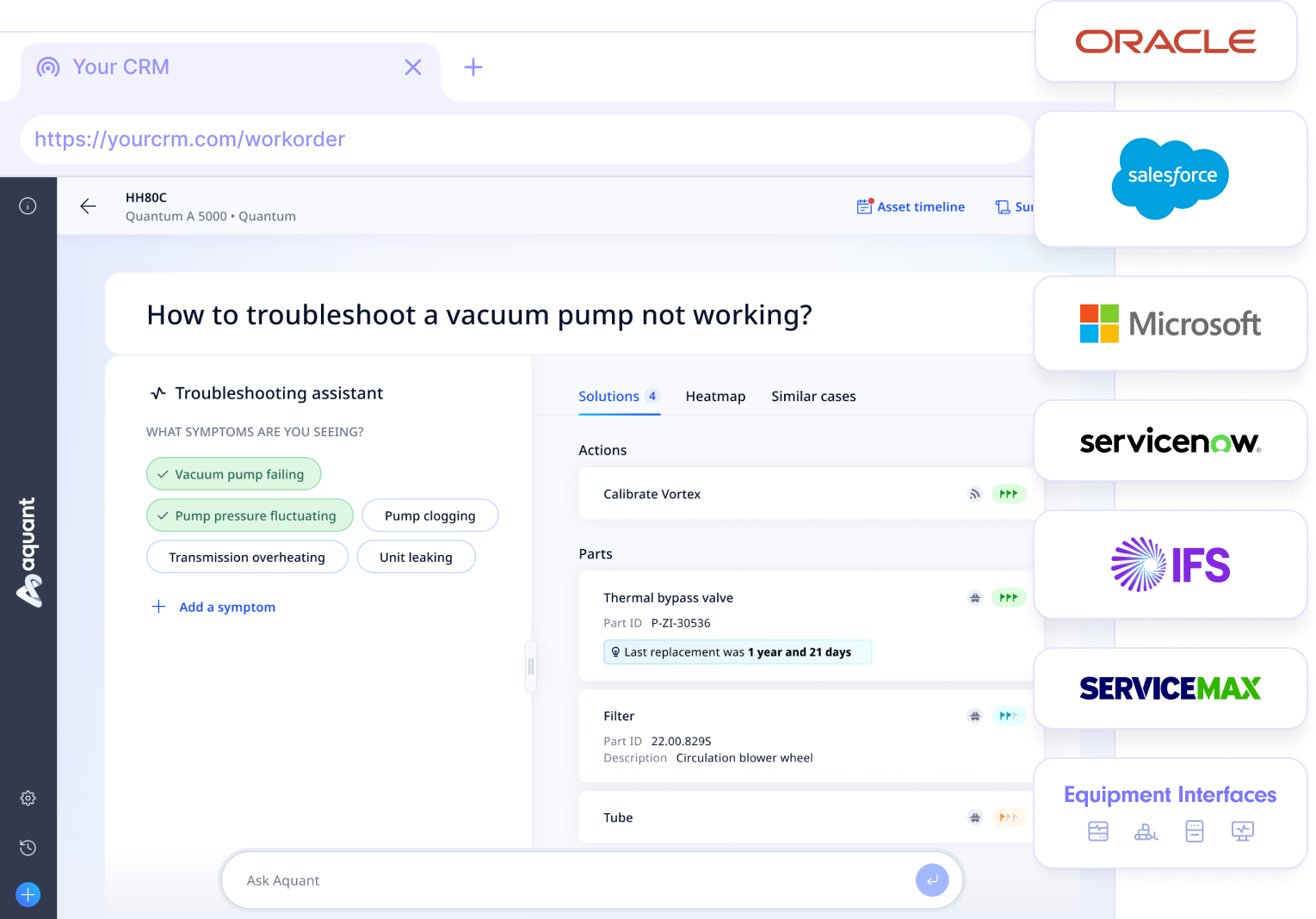Click the Salesforce integration card
1316x919 pixels.
1171,179
